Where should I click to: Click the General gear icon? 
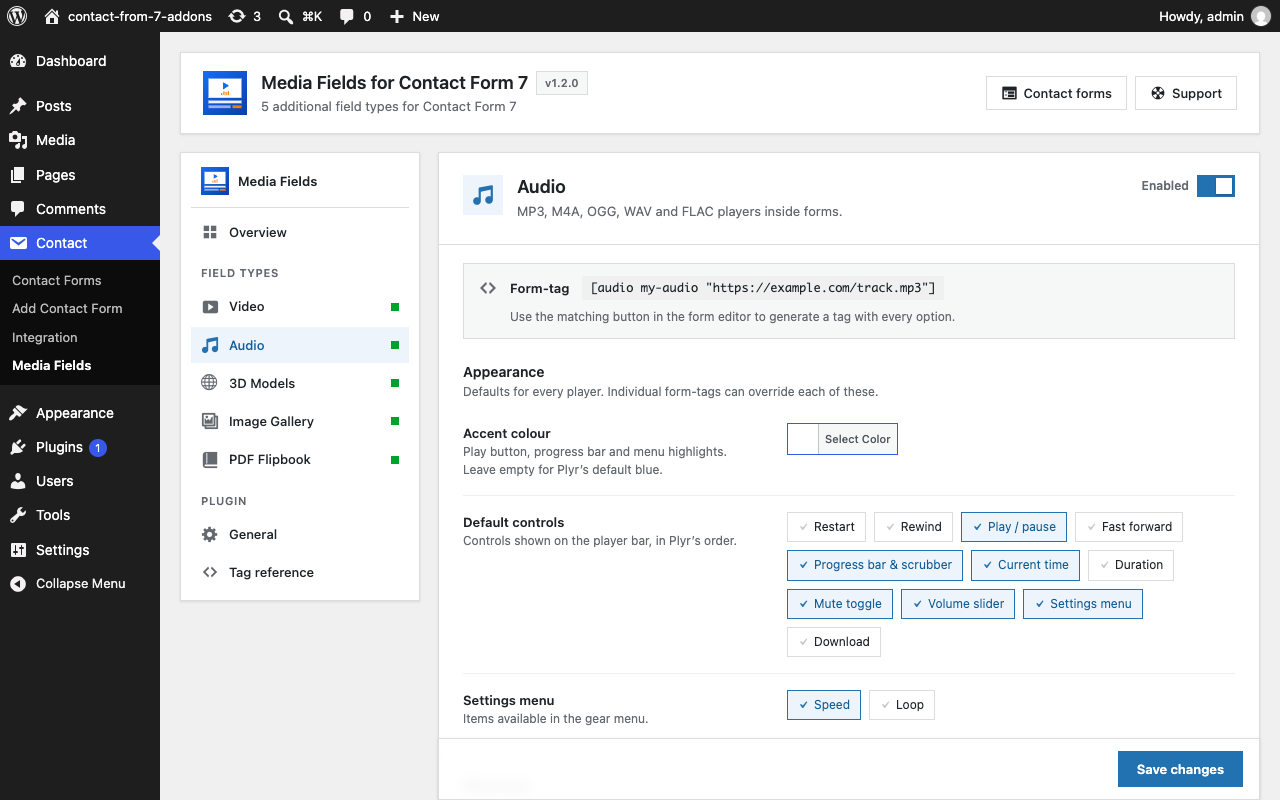(x=210, y=534)
